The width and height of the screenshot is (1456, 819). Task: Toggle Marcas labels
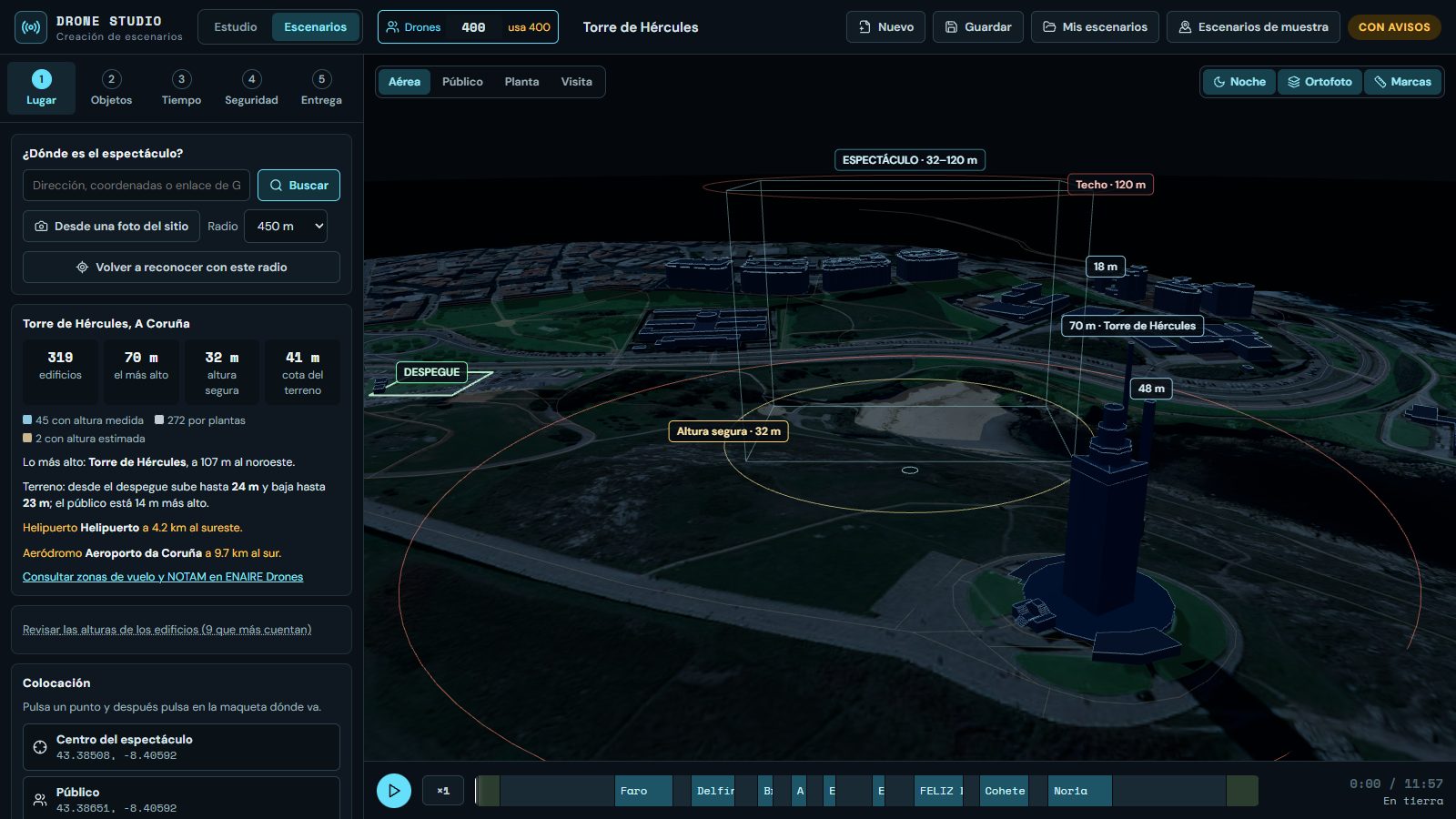click(x=1402, y=82)
